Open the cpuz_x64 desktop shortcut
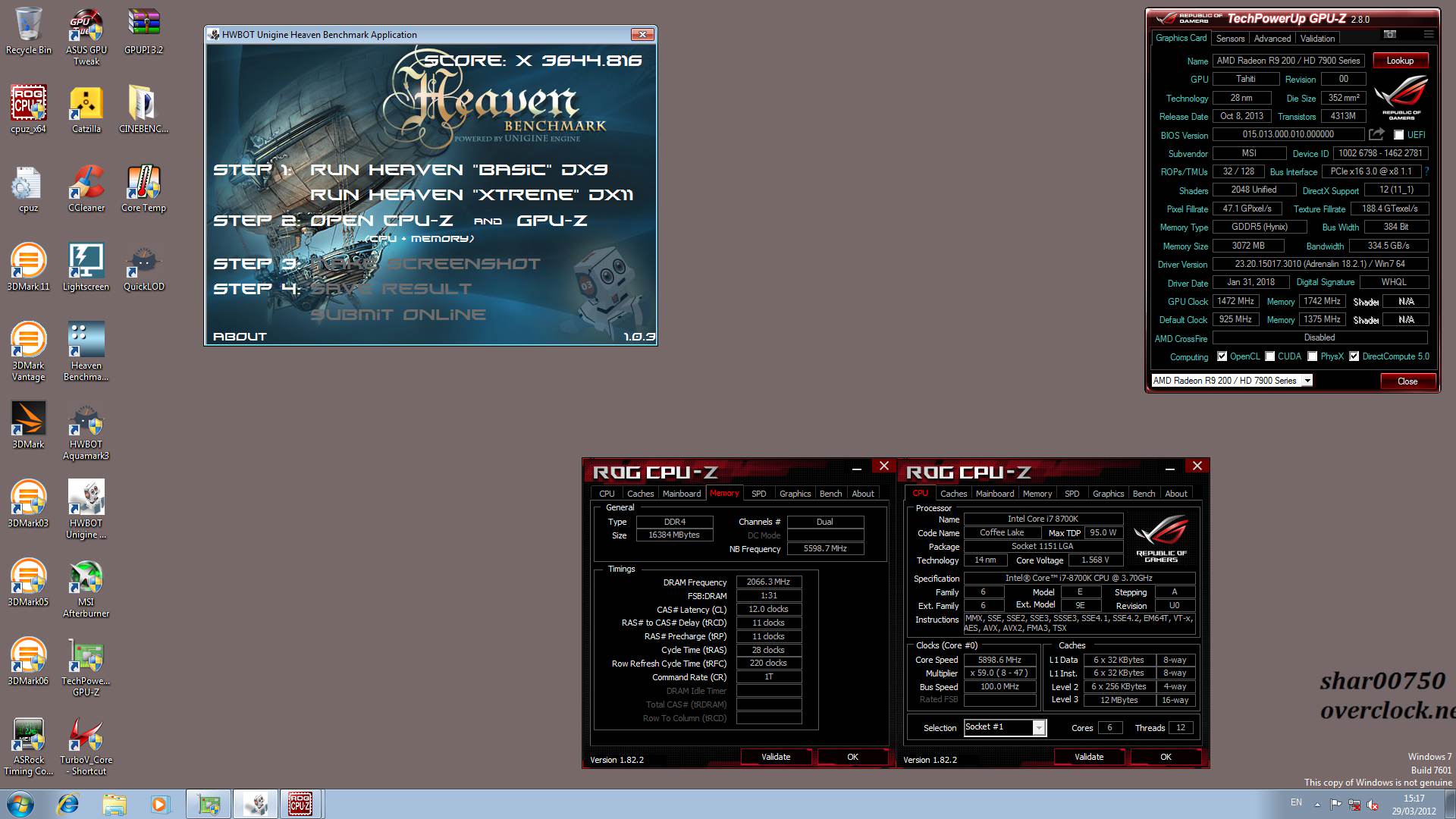 (28, 110)
